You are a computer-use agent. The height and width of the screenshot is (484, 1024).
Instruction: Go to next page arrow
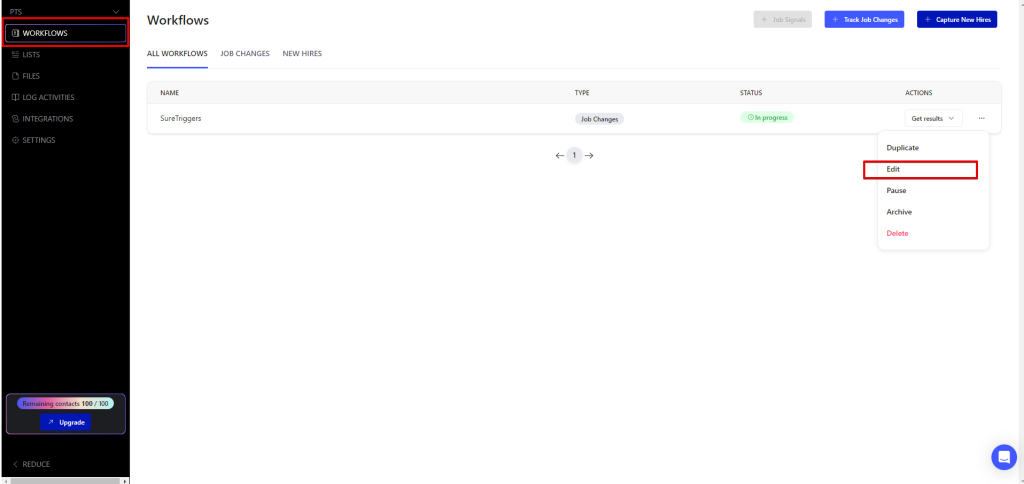tap(589, 155)
